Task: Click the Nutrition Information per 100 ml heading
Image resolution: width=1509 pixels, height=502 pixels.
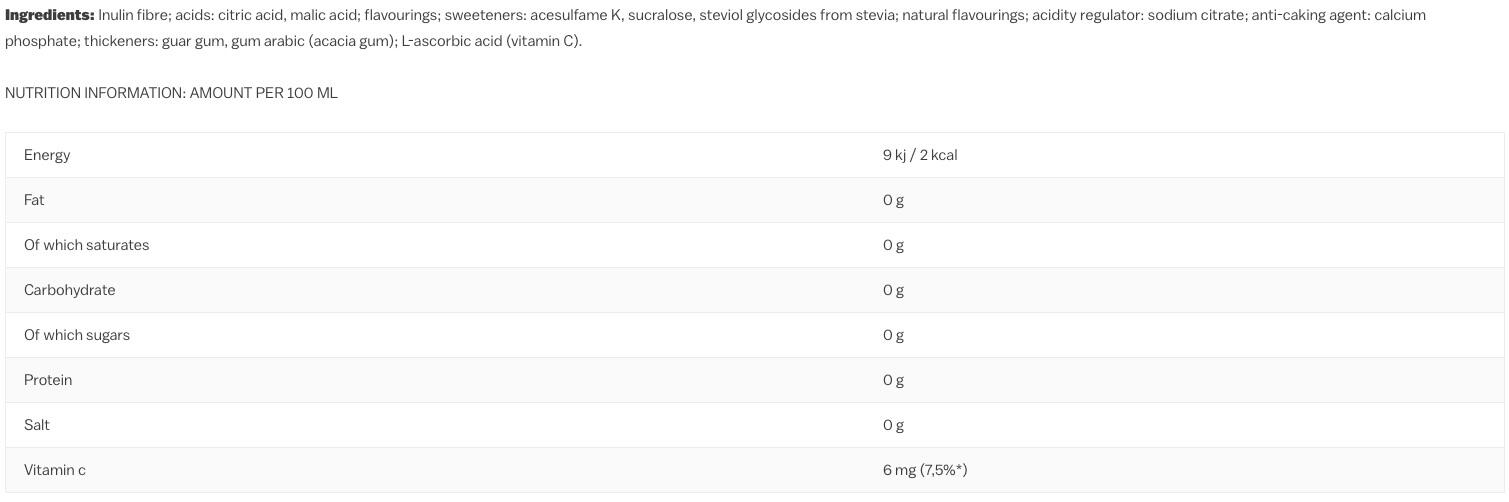Action: 171,93
